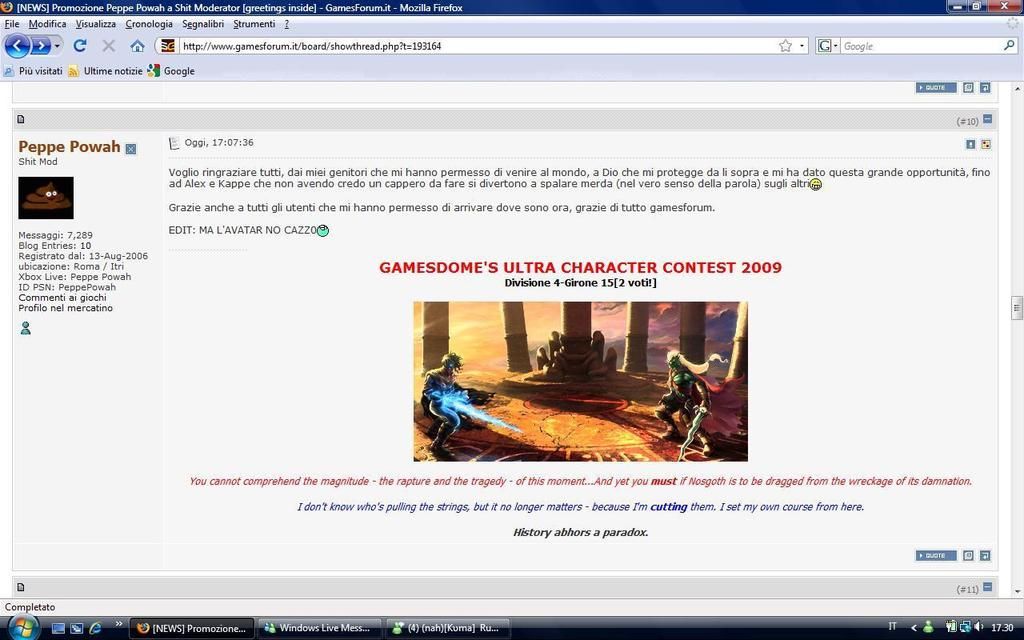Image resolution: width=1024 pixels, height=640 pixels.
Task: Click the page scrollbar thumb
Action: click(1017, 307)
